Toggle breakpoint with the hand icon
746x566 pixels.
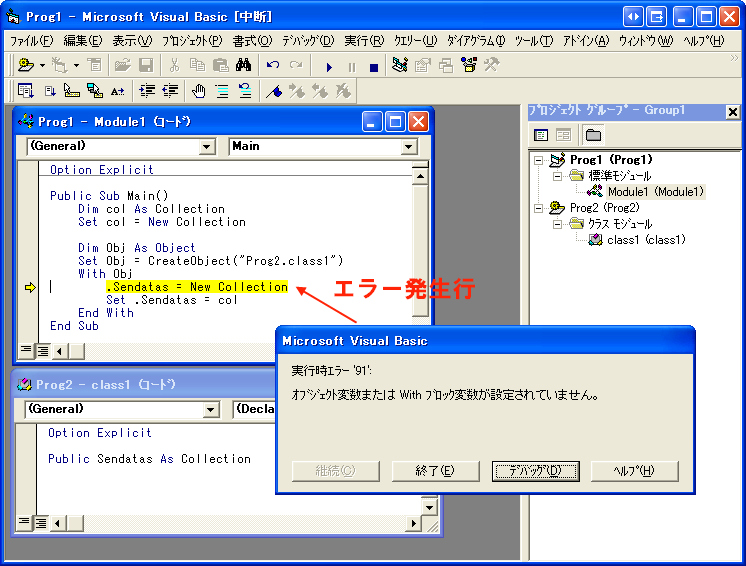(199, 90)
